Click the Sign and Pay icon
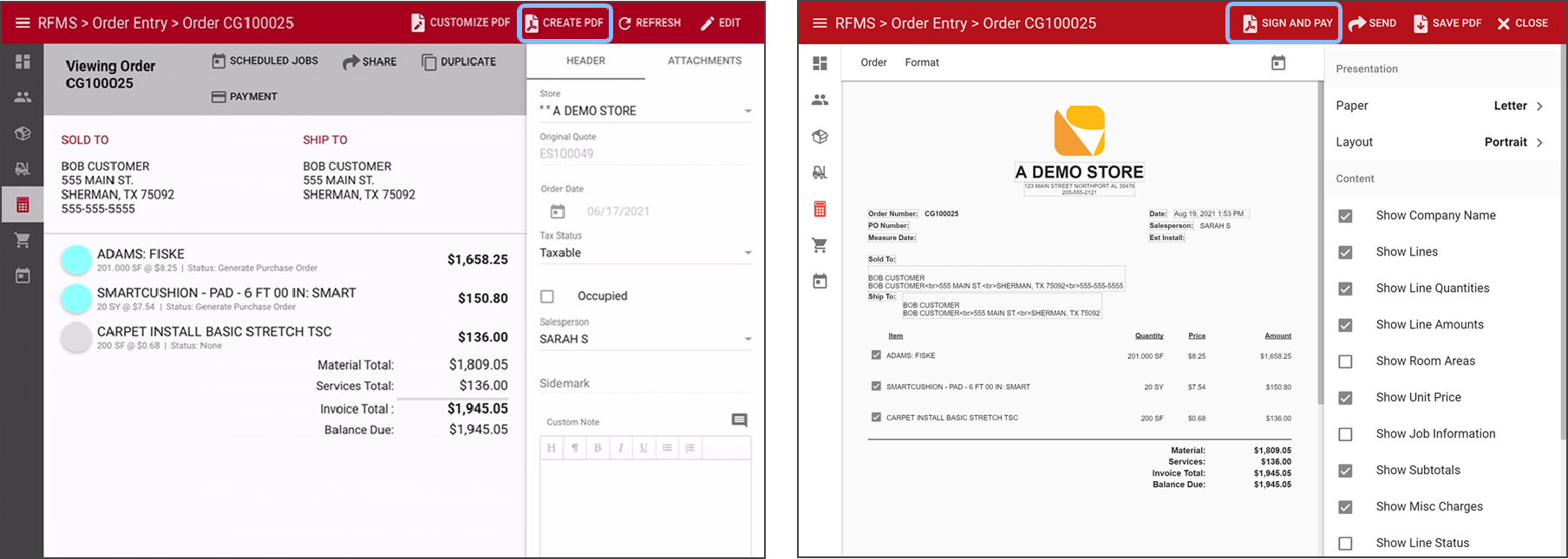Viewport: 1568px width, 559px height. click(1250, 23)
